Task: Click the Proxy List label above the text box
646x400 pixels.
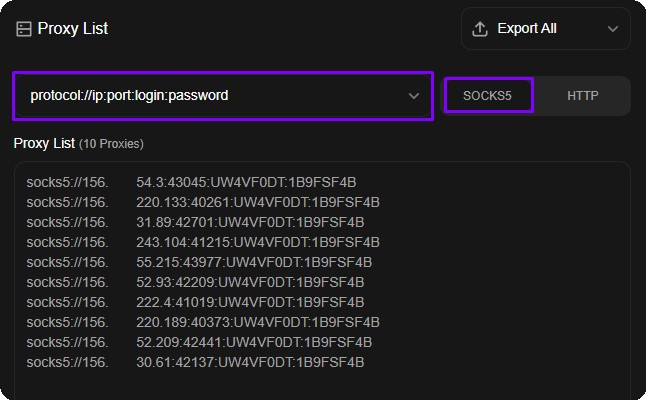Action: (44, 143)
